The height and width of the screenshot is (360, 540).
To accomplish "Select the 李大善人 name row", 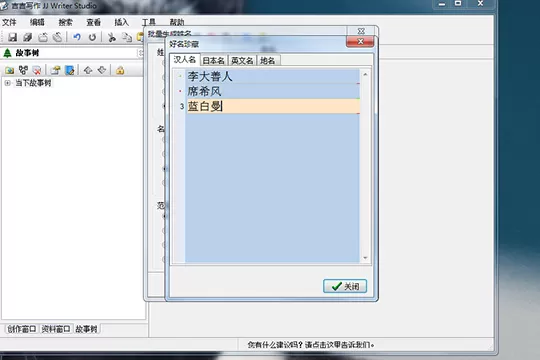I will pyautogui.click(x=272, y=76).
